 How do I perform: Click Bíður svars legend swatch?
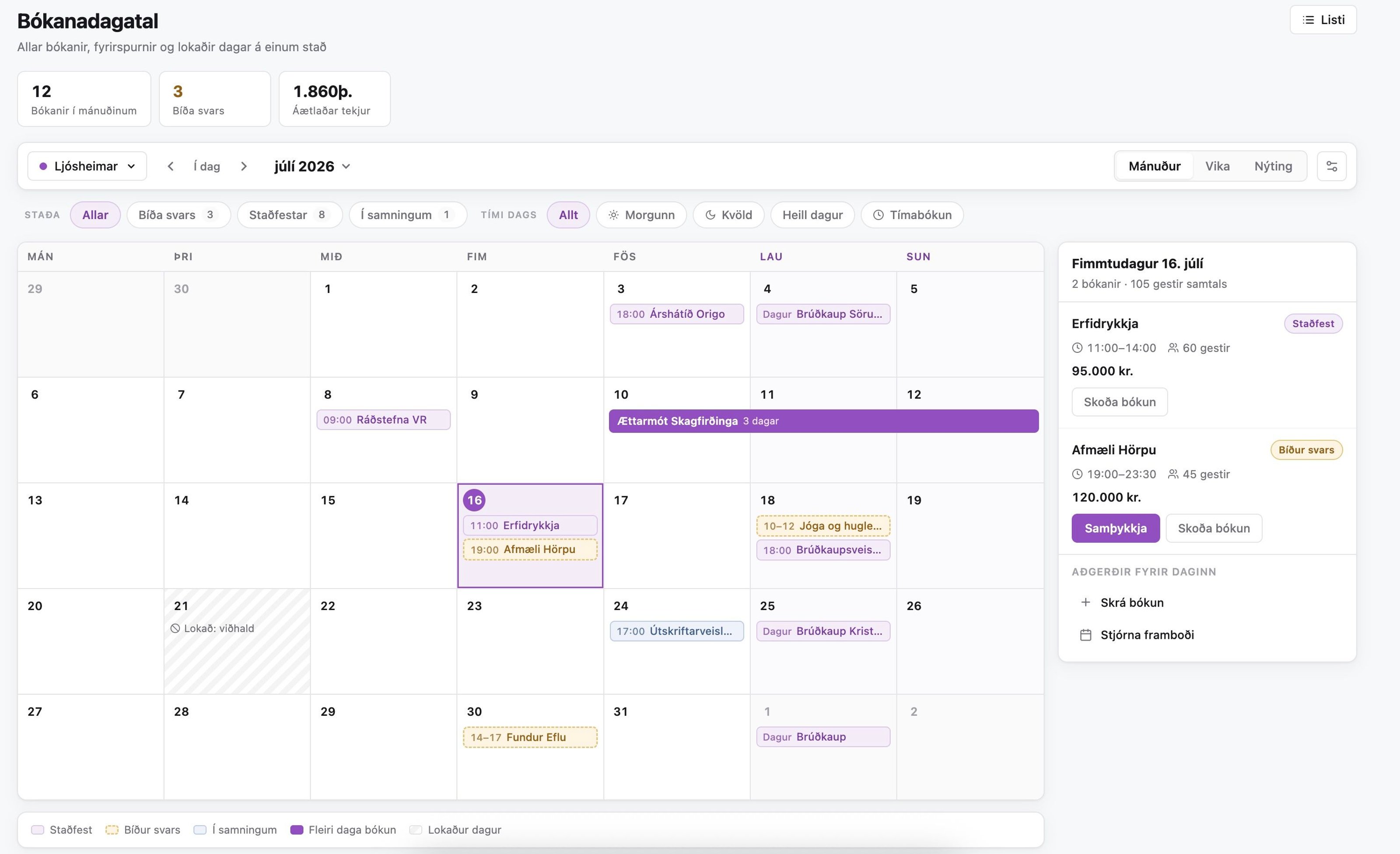[x=112, y=830]
